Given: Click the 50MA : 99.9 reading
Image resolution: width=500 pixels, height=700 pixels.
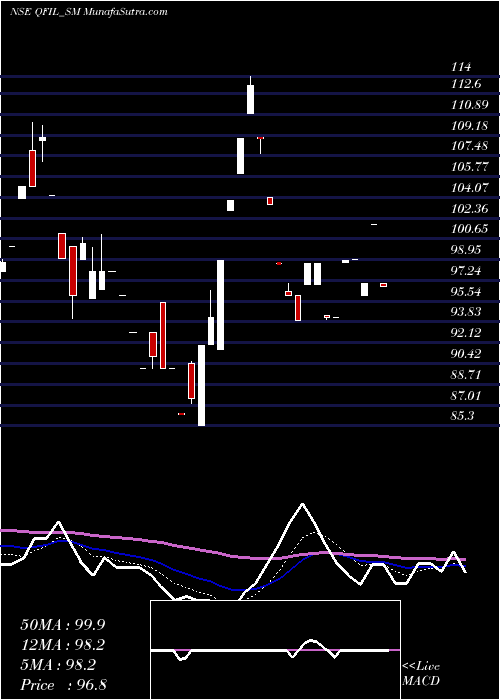Looking at the screenshot, I should pyautogui.click(x=63, y=625).
